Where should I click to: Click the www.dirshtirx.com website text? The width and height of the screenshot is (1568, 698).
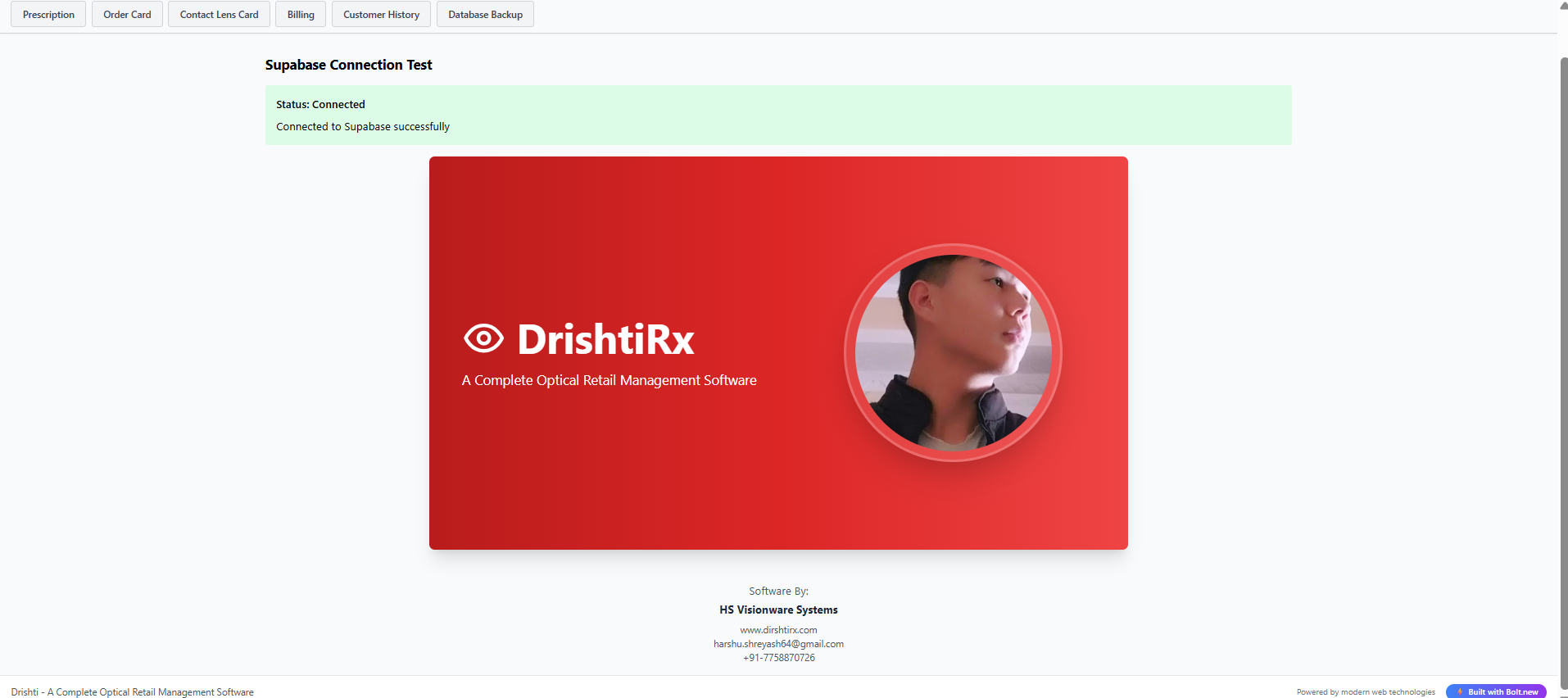click(x=778, y=630)
